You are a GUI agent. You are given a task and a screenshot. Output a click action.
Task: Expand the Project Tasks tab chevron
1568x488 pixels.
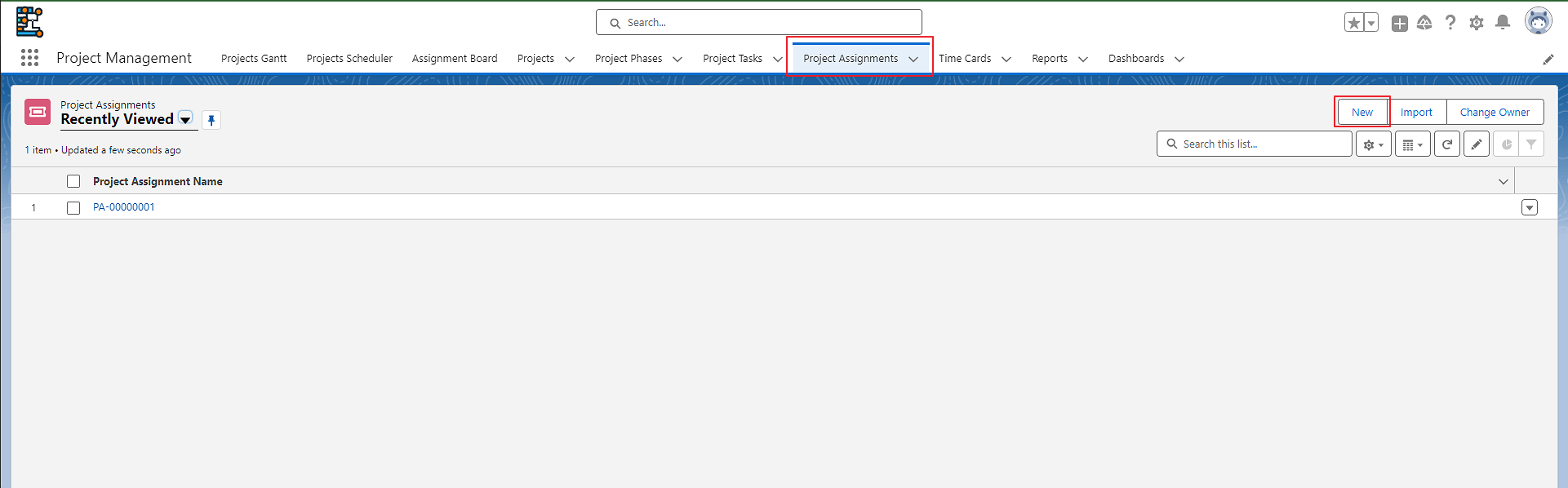pos(777,59)
